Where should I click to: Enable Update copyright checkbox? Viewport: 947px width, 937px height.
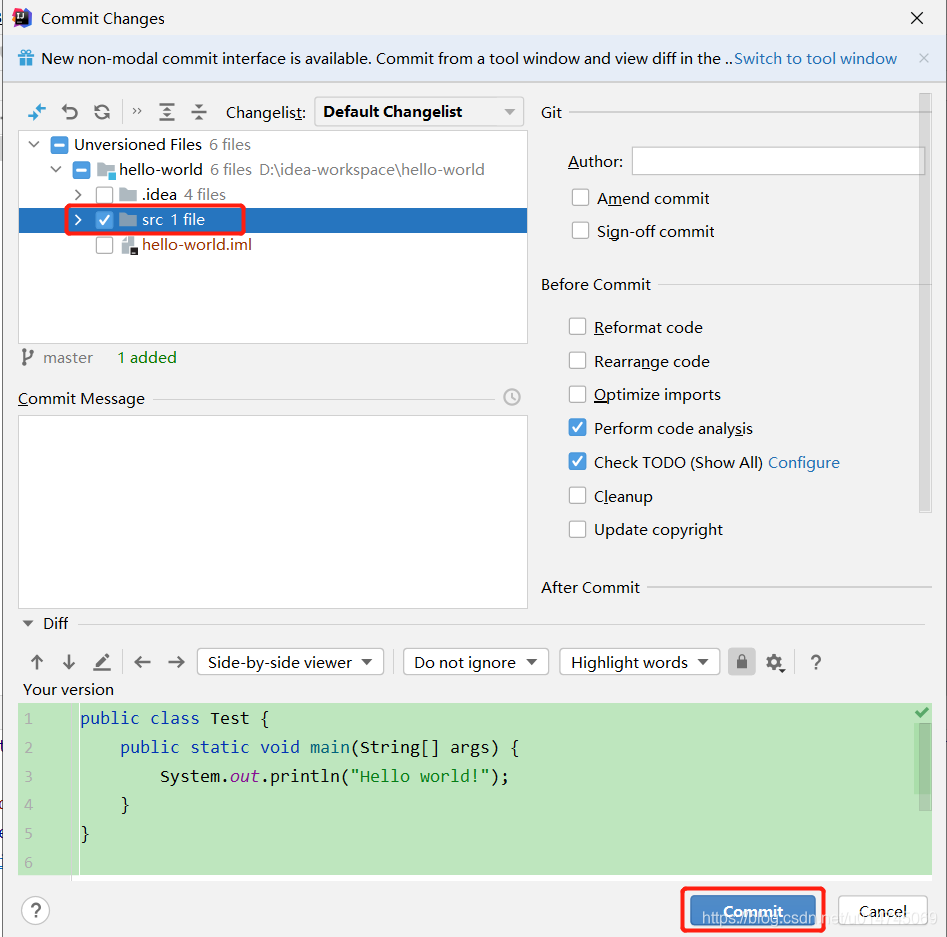pos(577,529)
